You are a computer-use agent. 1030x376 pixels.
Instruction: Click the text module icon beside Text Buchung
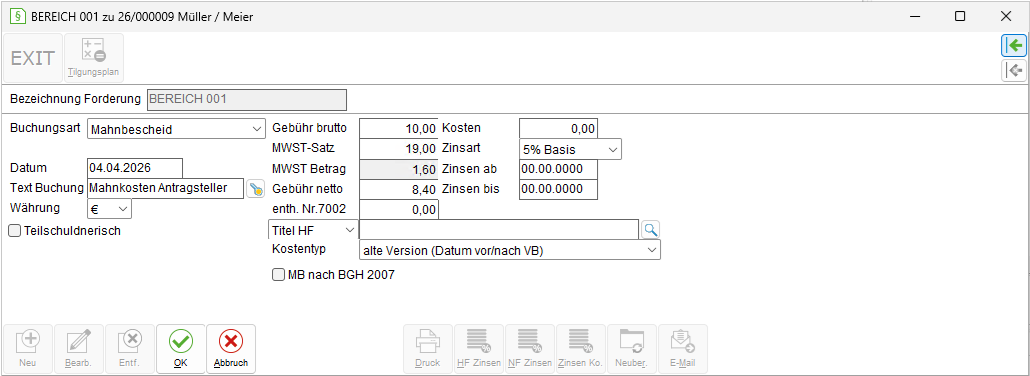click(256, 189)
